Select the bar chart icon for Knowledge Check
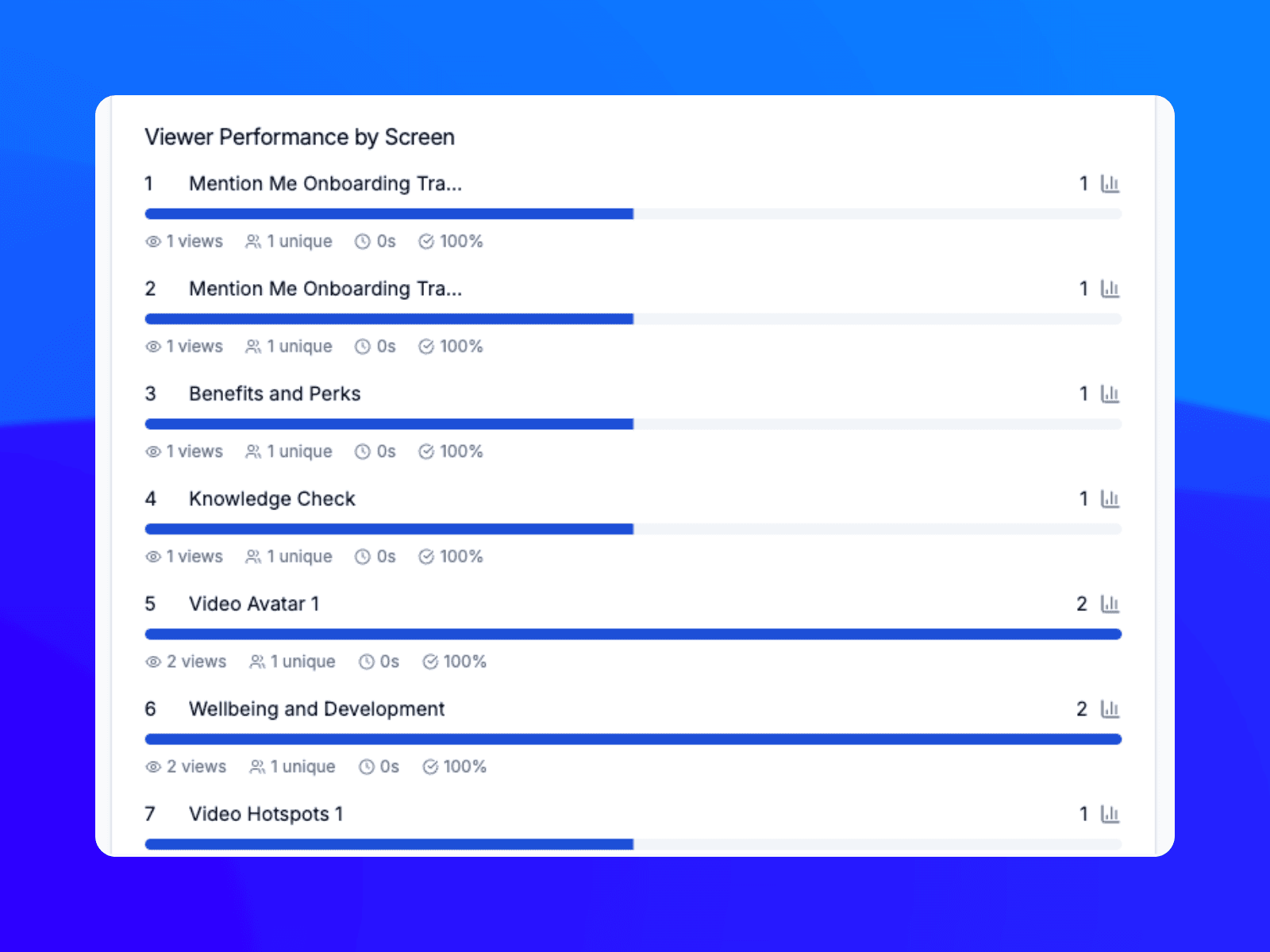 coord(1110,499)
